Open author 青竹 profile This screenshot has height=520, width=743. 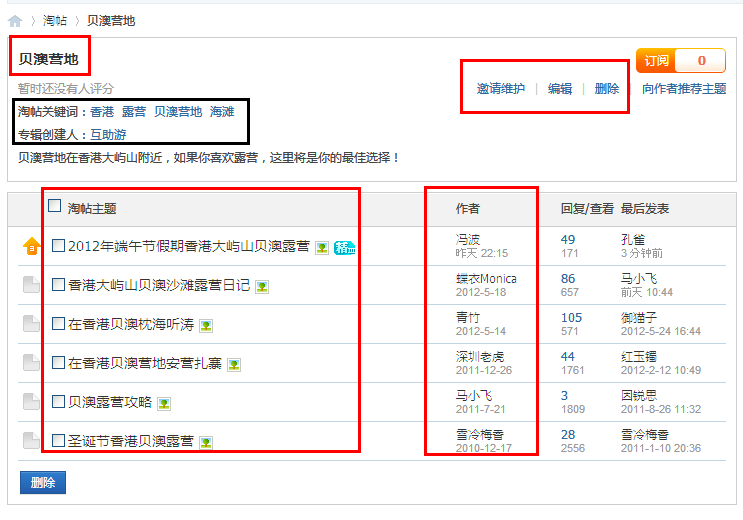[468, 318]
